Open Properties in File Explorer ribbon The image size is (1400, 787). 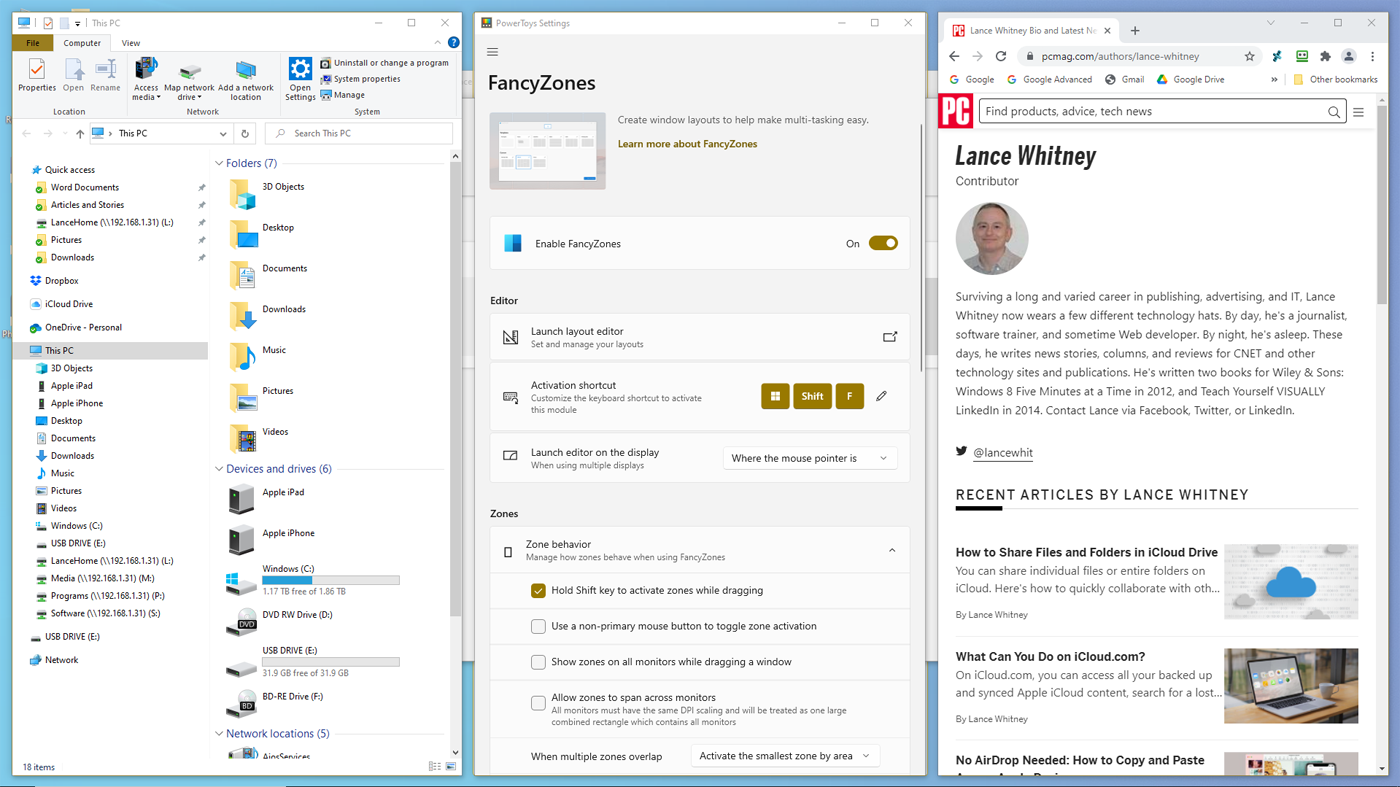(37, 76)
